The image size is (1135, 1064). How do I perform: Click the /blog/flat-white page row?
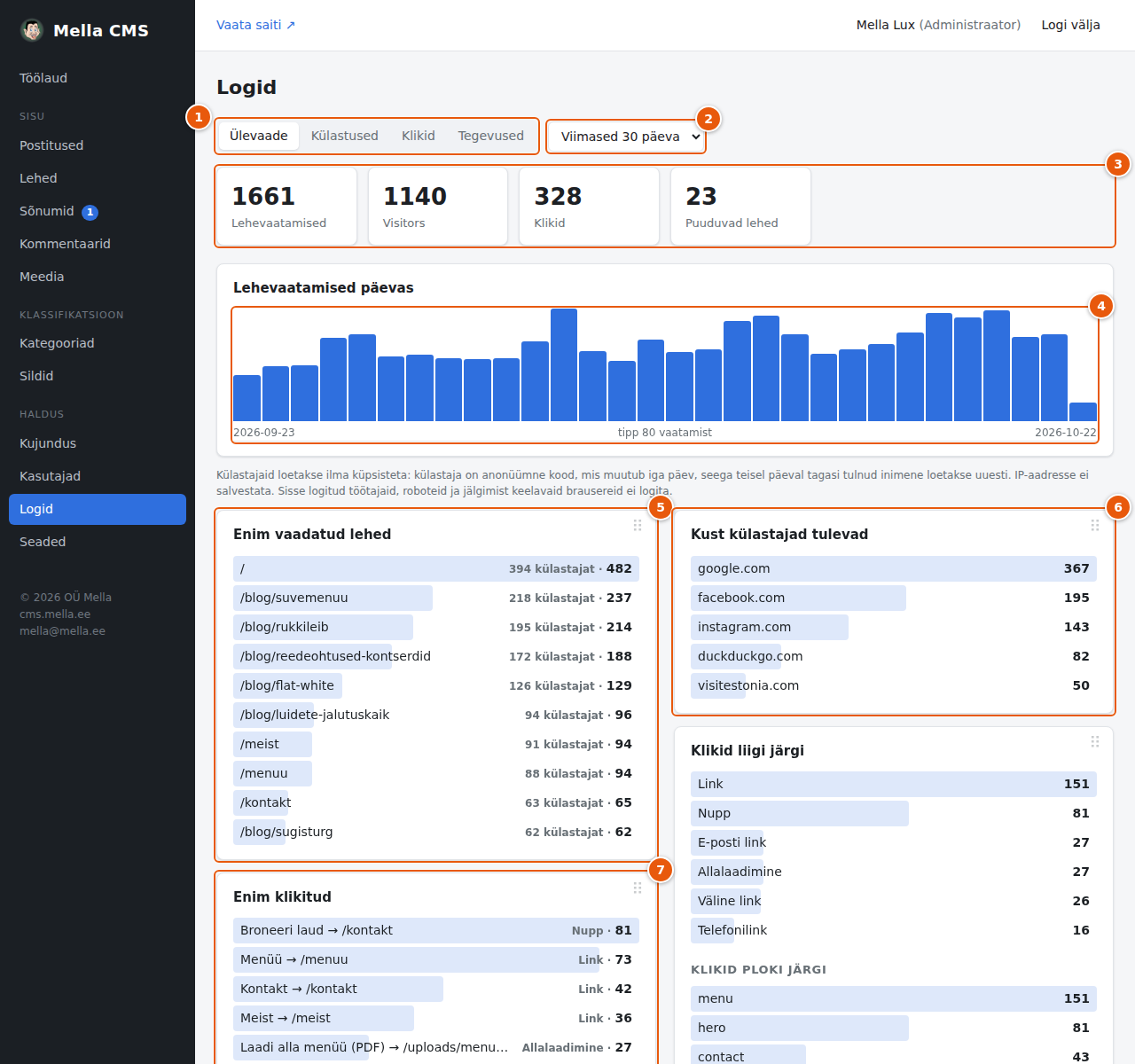436,685
